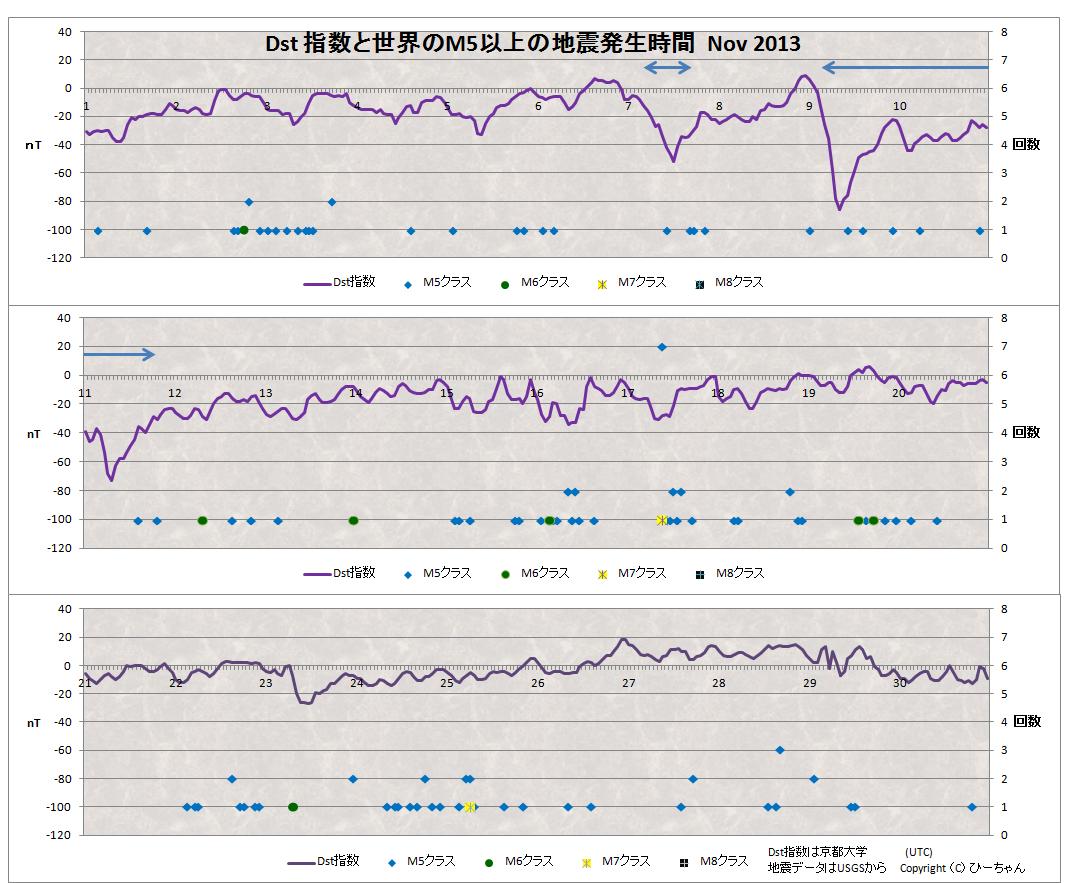The height and width of the screenshot is (883, 1067).
Task: Select the green M6 marker in bottom chart
Action: [293, 807]
